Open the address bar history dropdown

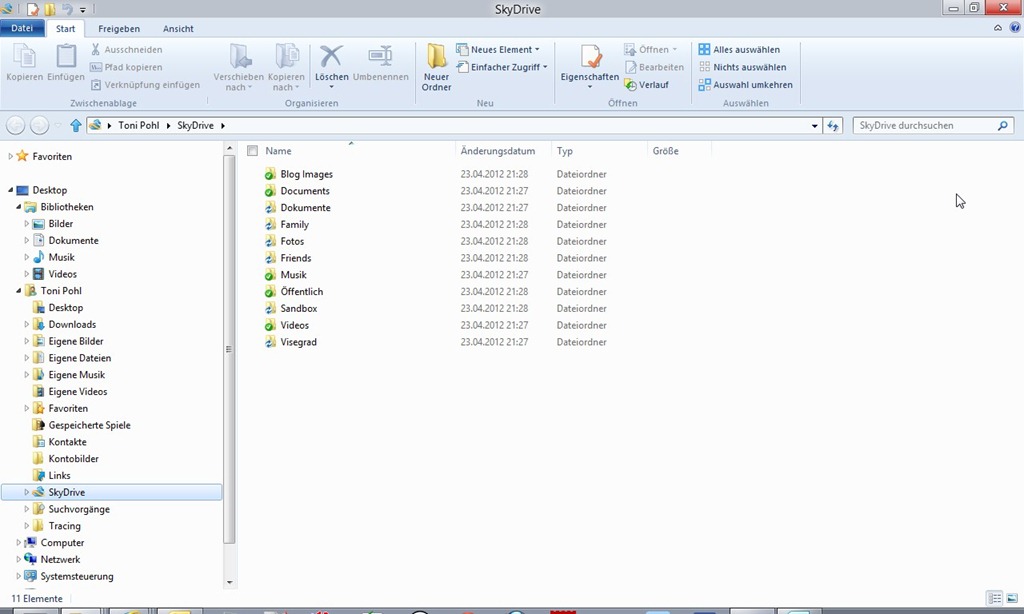tap(814, 126)
